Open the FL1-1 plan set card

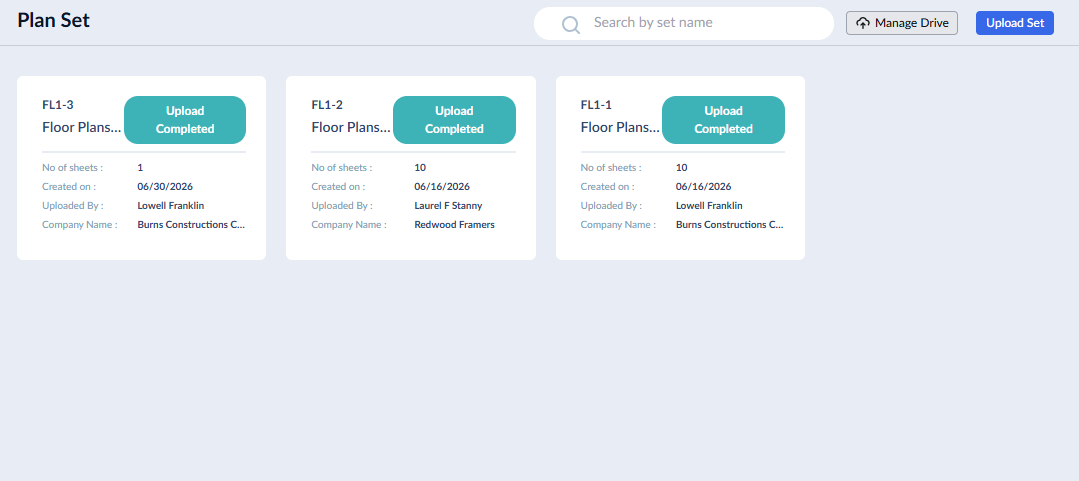680,168
